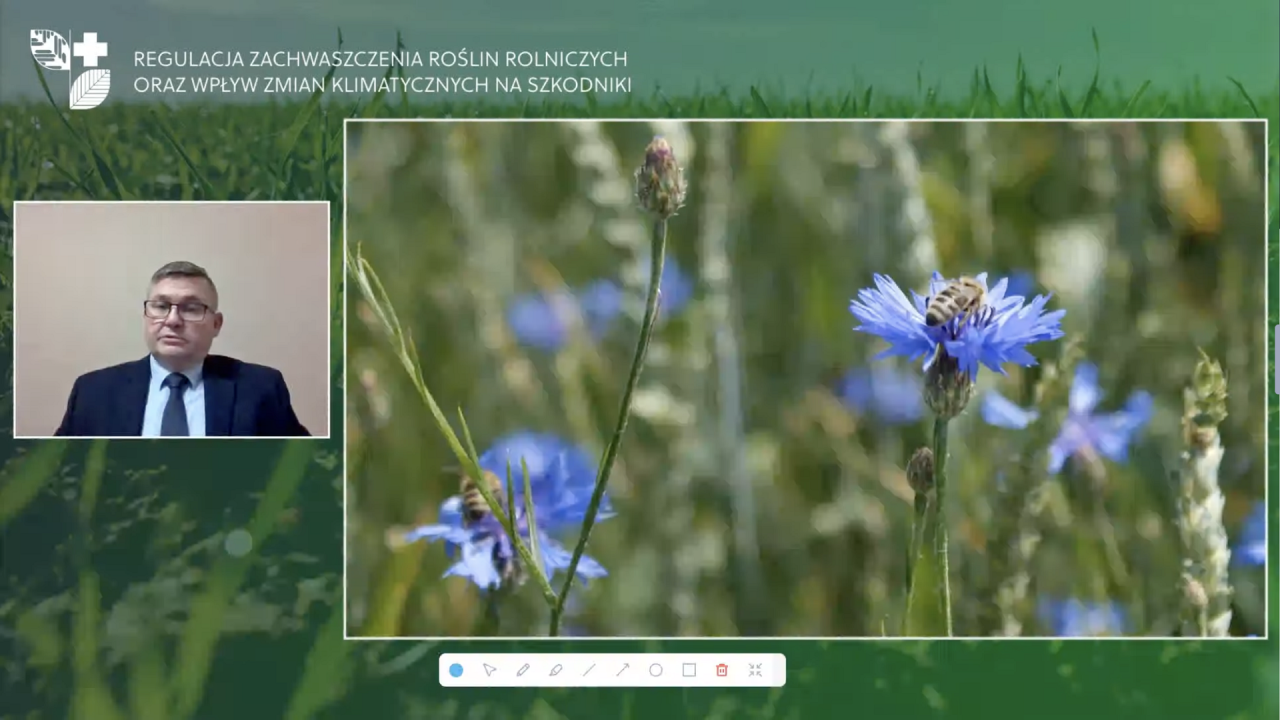Delete annotations with red trash icon

click(x=722, y=670)
